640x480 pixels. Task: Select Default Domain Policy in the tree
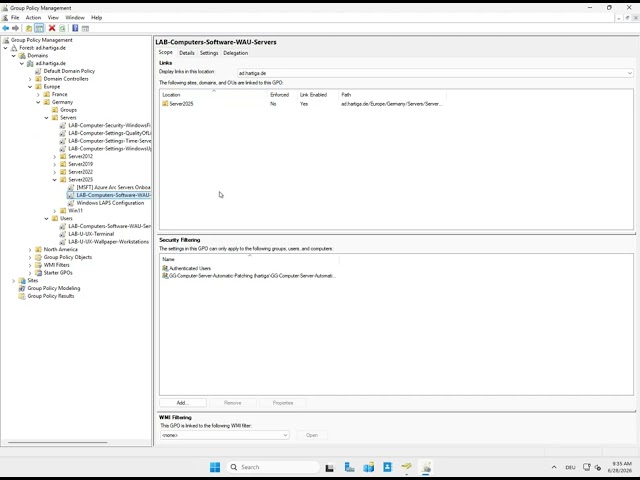69,71
